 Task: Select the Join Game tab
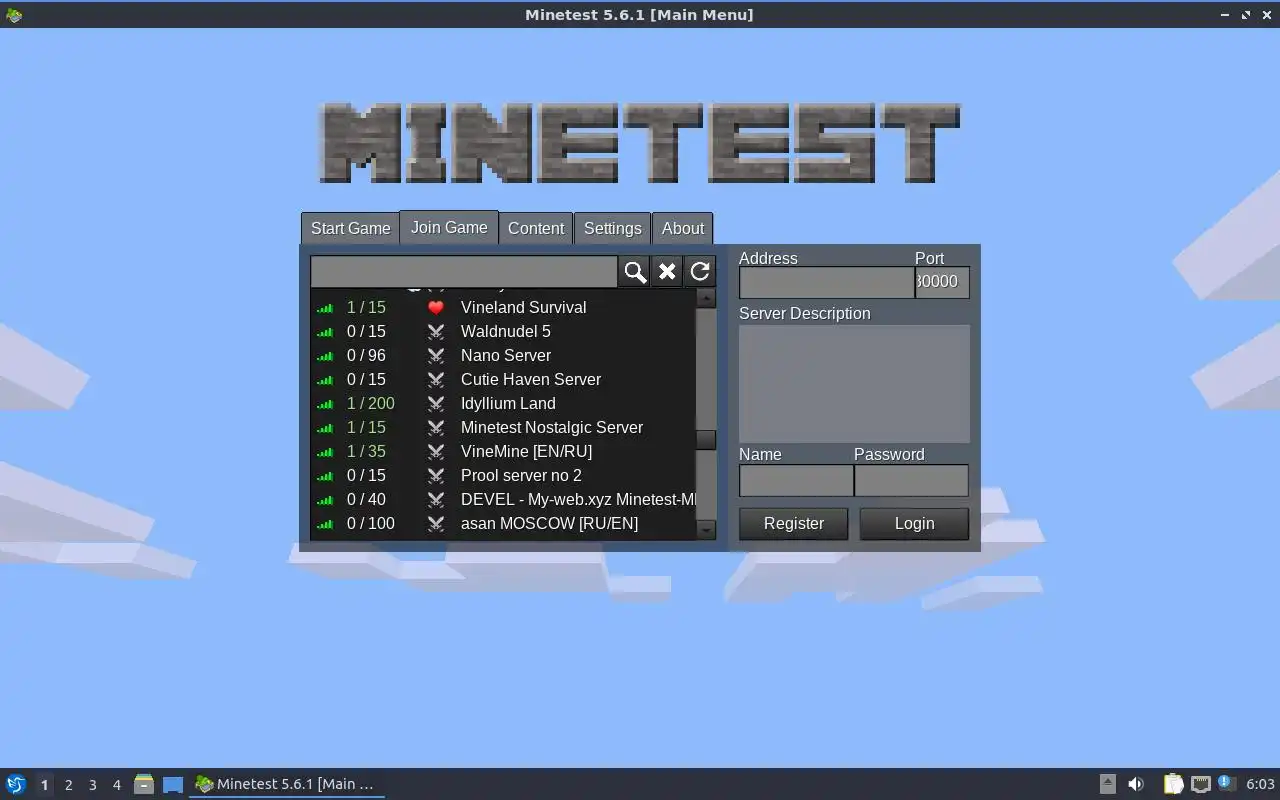(449, 227)
